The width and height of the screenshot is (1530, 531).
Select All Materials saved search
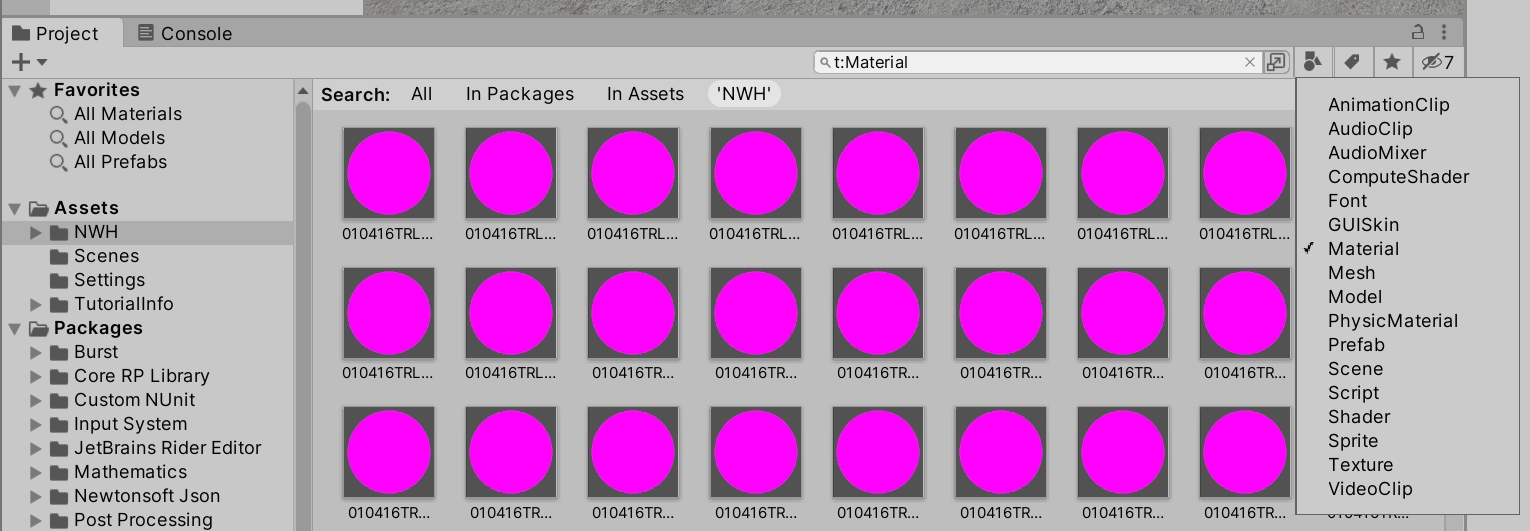coord(127,114)
